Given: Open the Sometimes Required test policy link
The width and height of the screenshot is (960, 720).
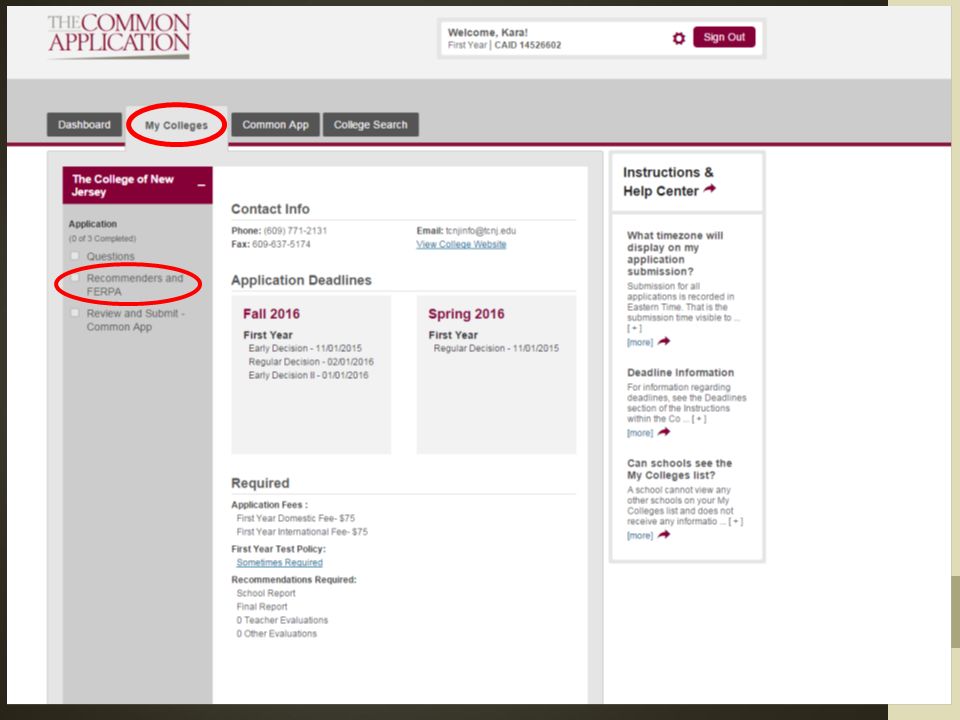Looking at the screenshot, I should [279, 563].
